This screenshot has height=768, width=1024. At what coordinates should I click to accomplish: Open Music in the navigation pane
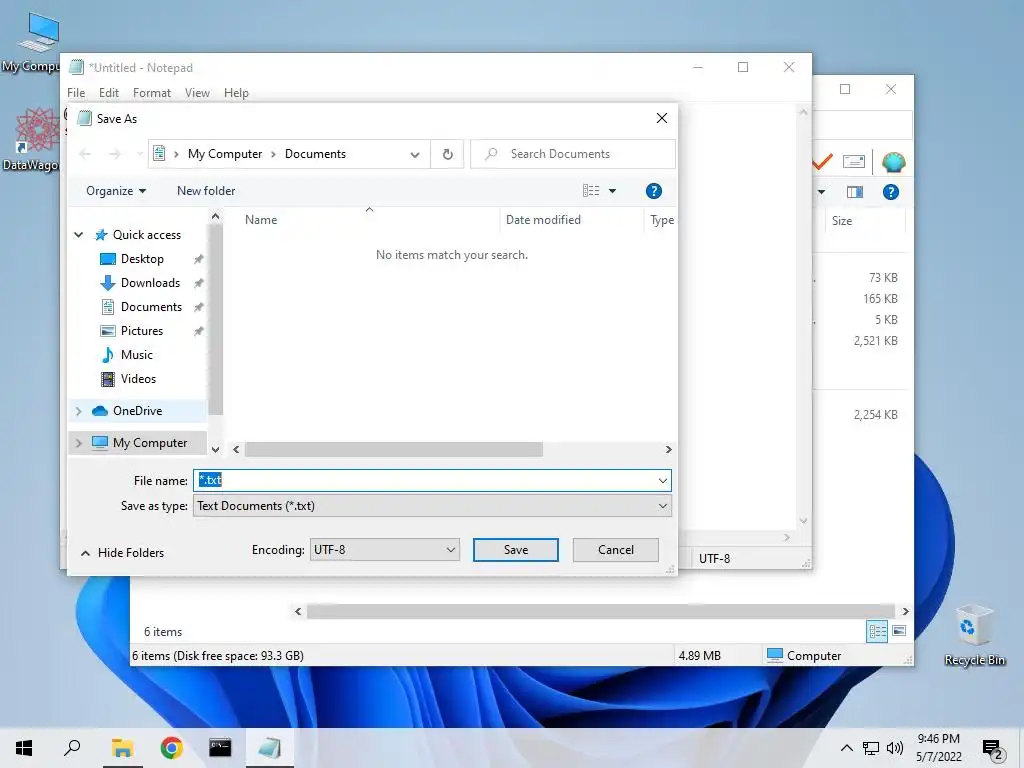136,355
